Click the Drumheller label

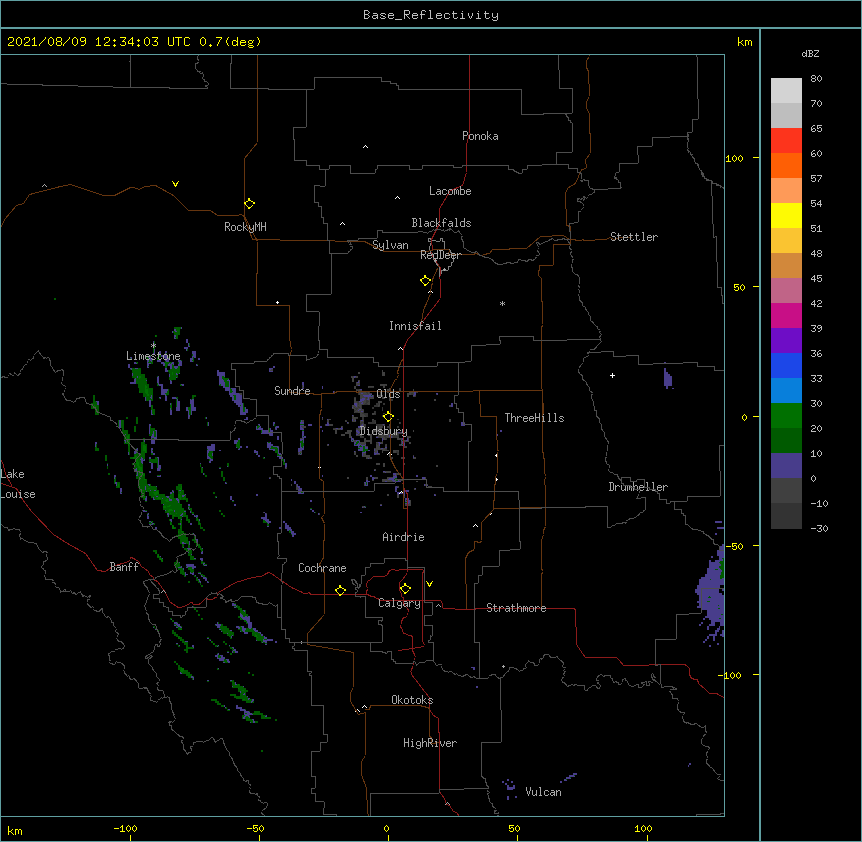click(x=638, y=487)
